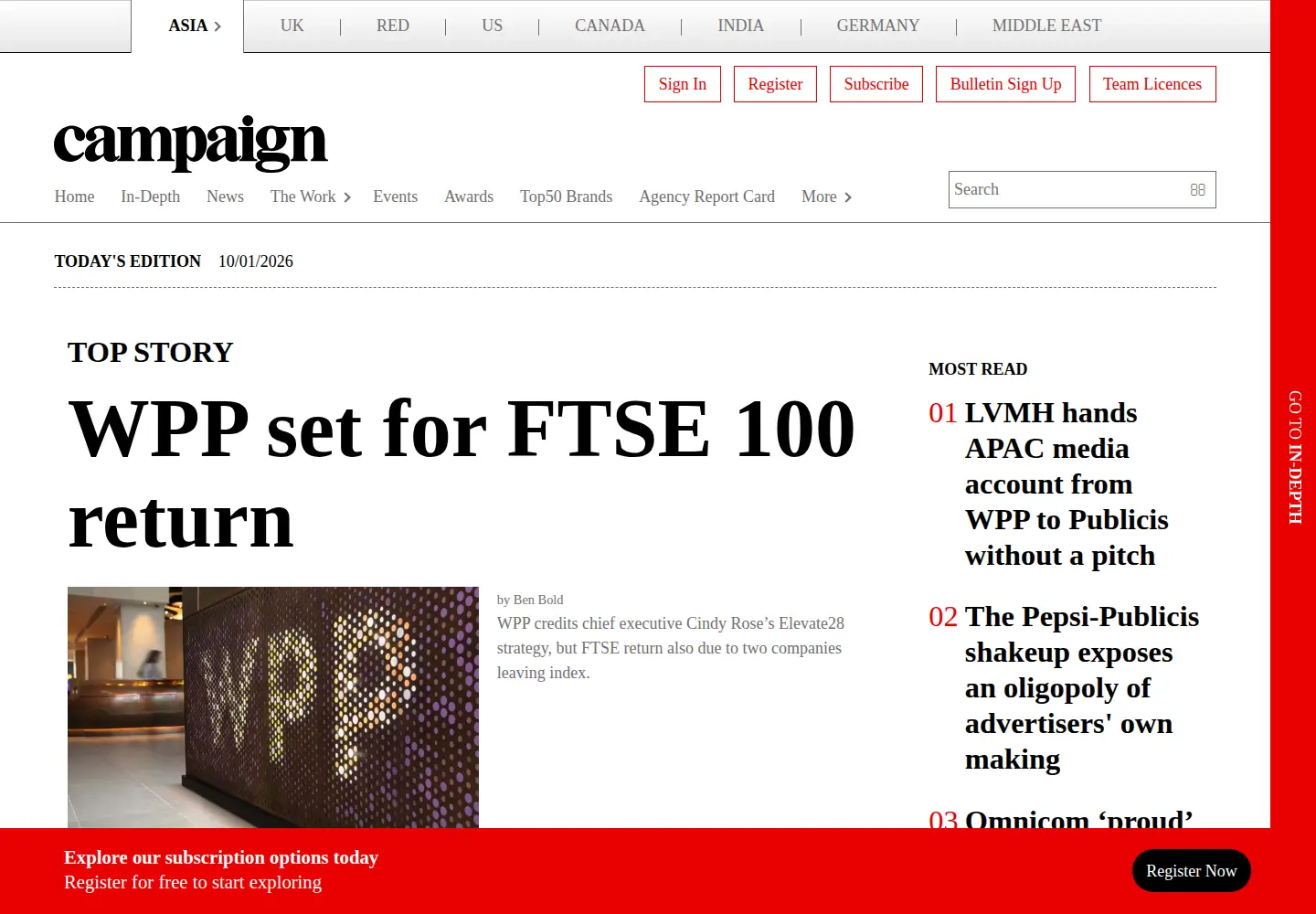The image size is (1316, 914).
Task: Open Events navigation item
Action: pyautogui.click(x=395, y=197)
